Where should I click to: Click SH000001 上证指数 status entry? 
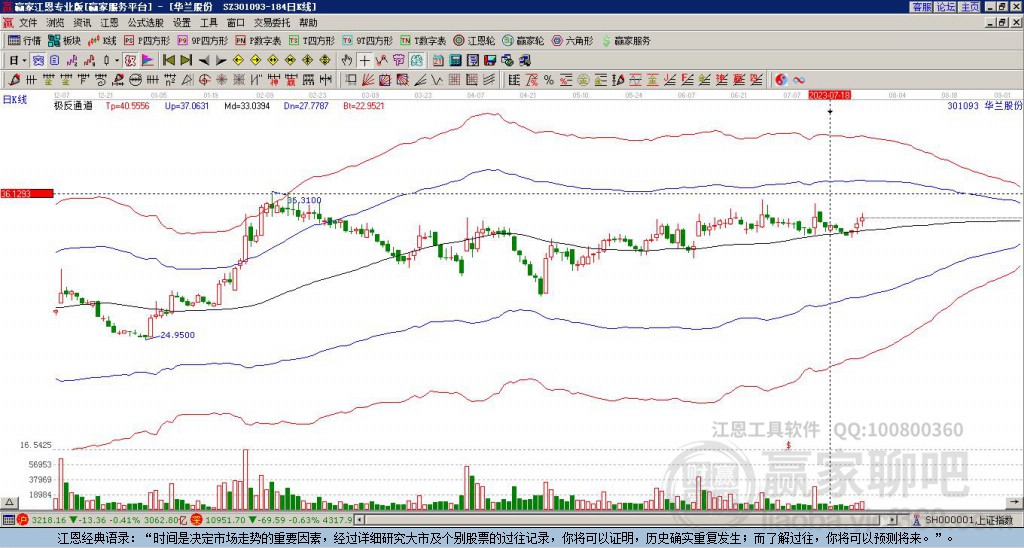[970, 520]
